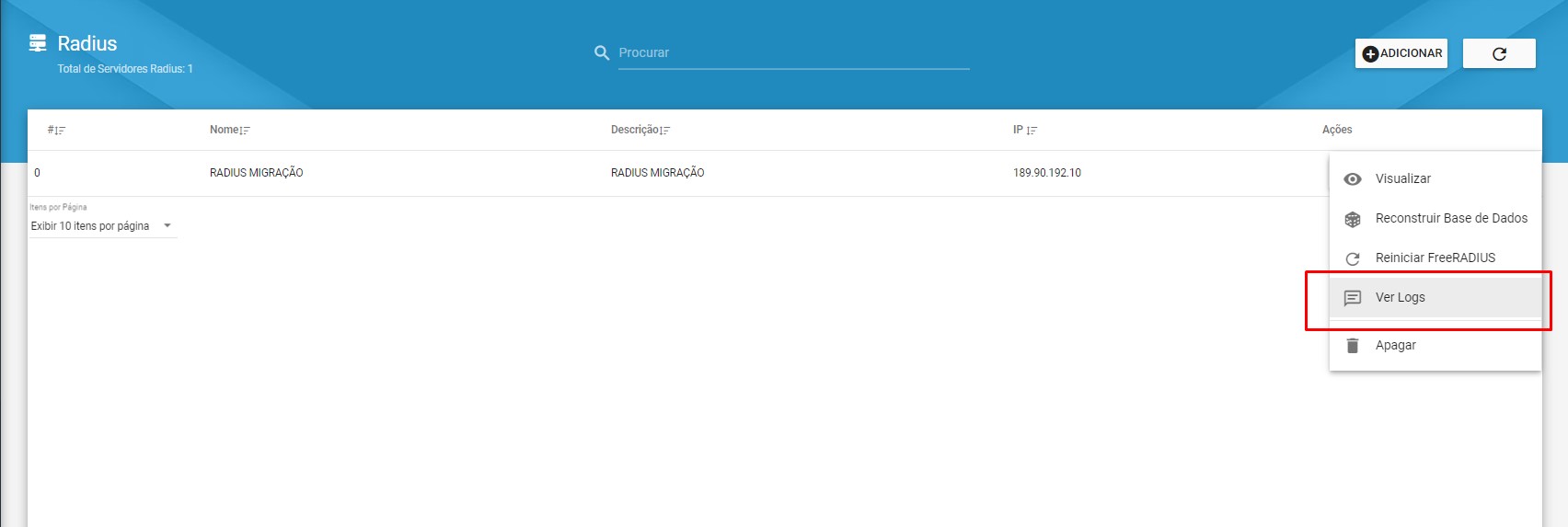Image resolution: width=1568 pixels, height=527 pixels.
Task: Open the items per page dropdown
Action: click(102, 226)
